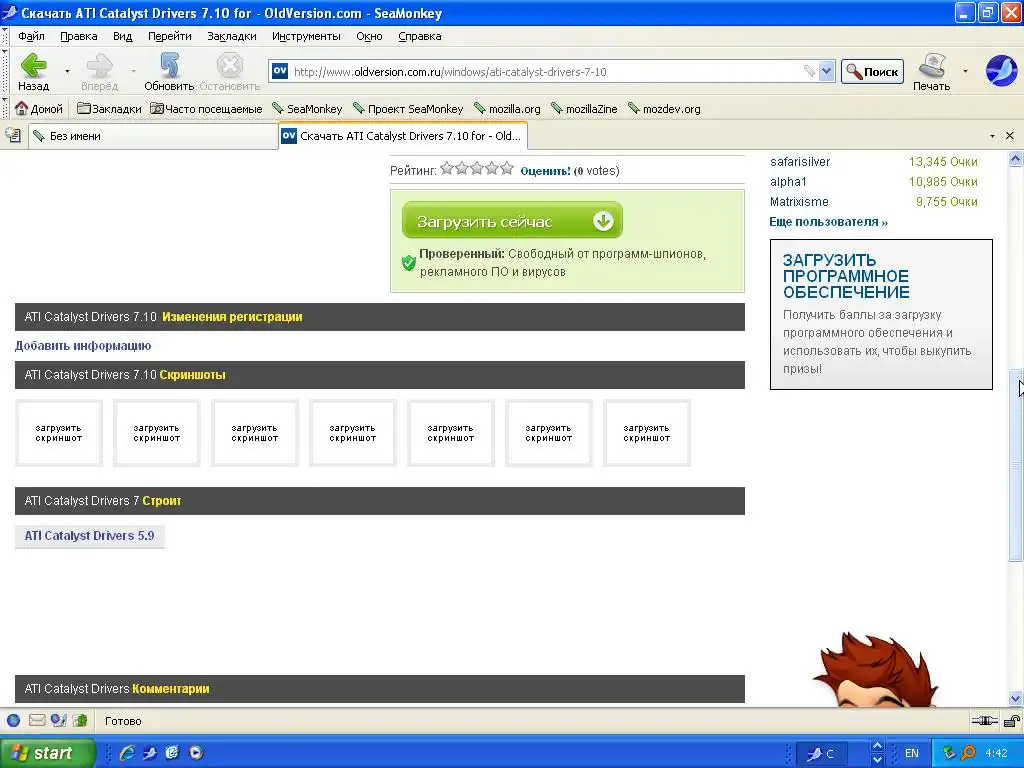This screenshot has height=768, width=1024.
Task: Go back with the Назад arrow button
Action: (x=33, y=71)
